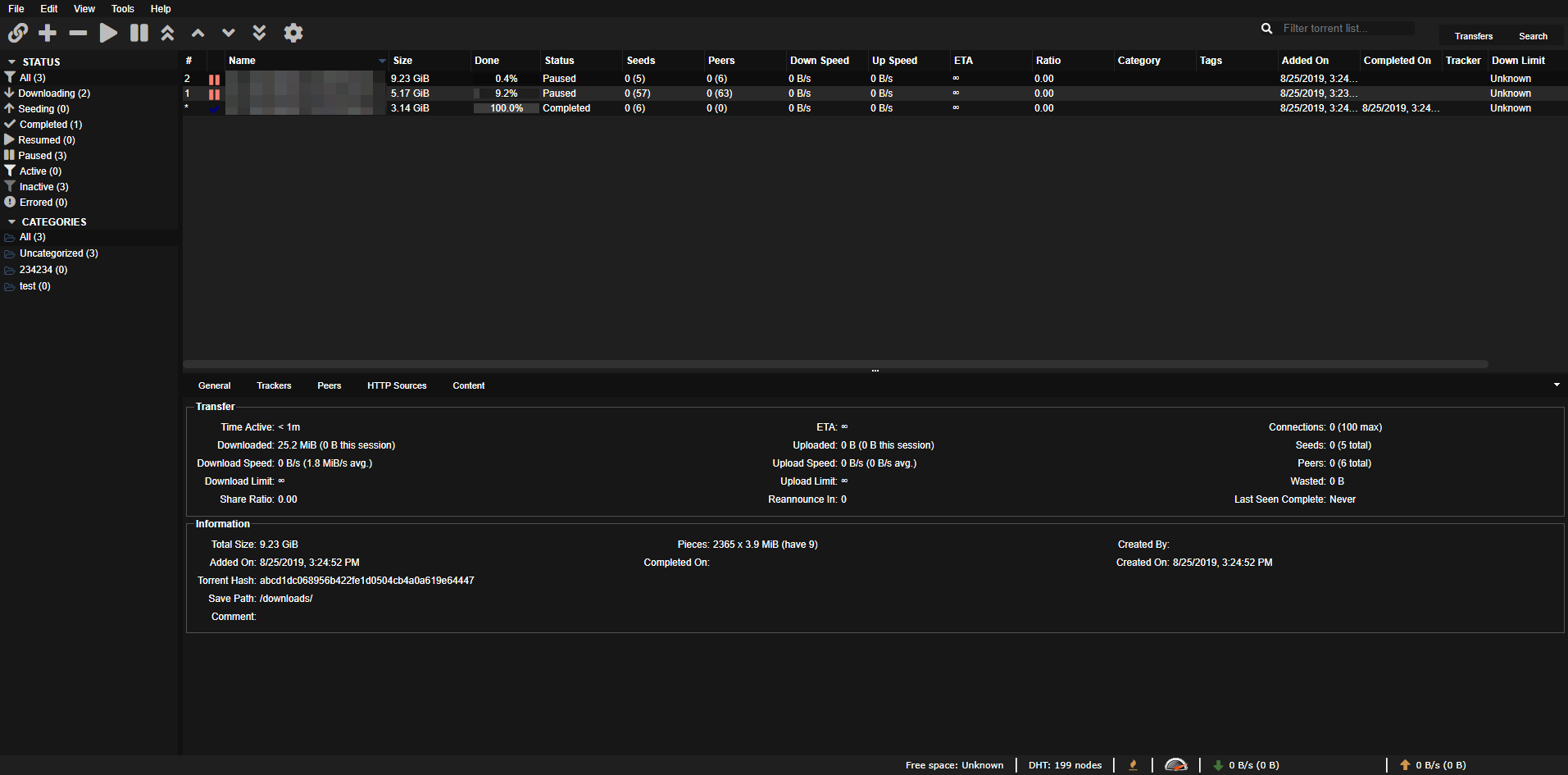Viewport: 1568px width, 775px height.
Task: Toggle alternative speed limits speedometer icon
Action: coord(1175,765)
